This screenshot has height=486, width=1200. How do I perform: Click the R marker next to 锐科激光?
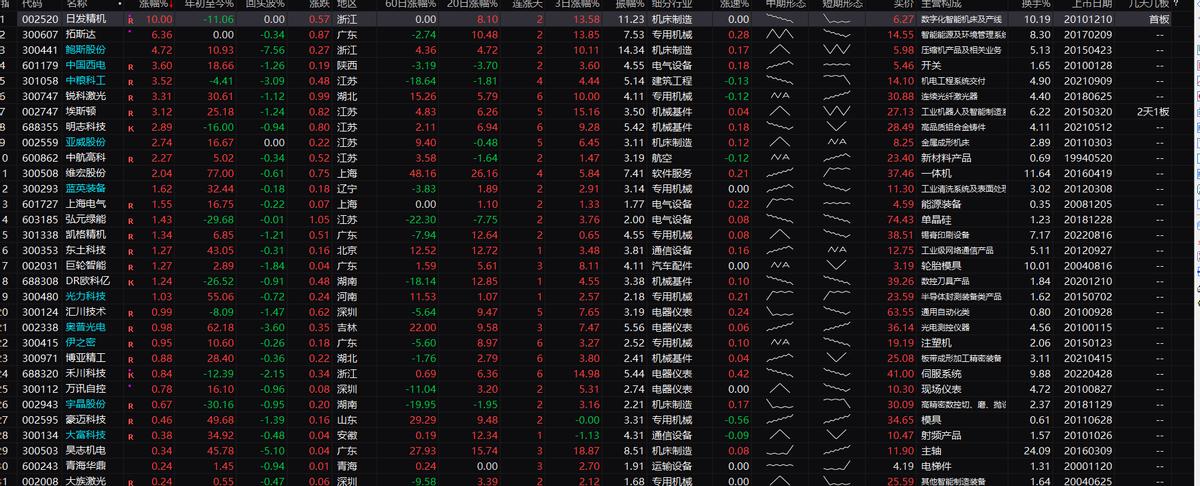click(x=130, y=96)
